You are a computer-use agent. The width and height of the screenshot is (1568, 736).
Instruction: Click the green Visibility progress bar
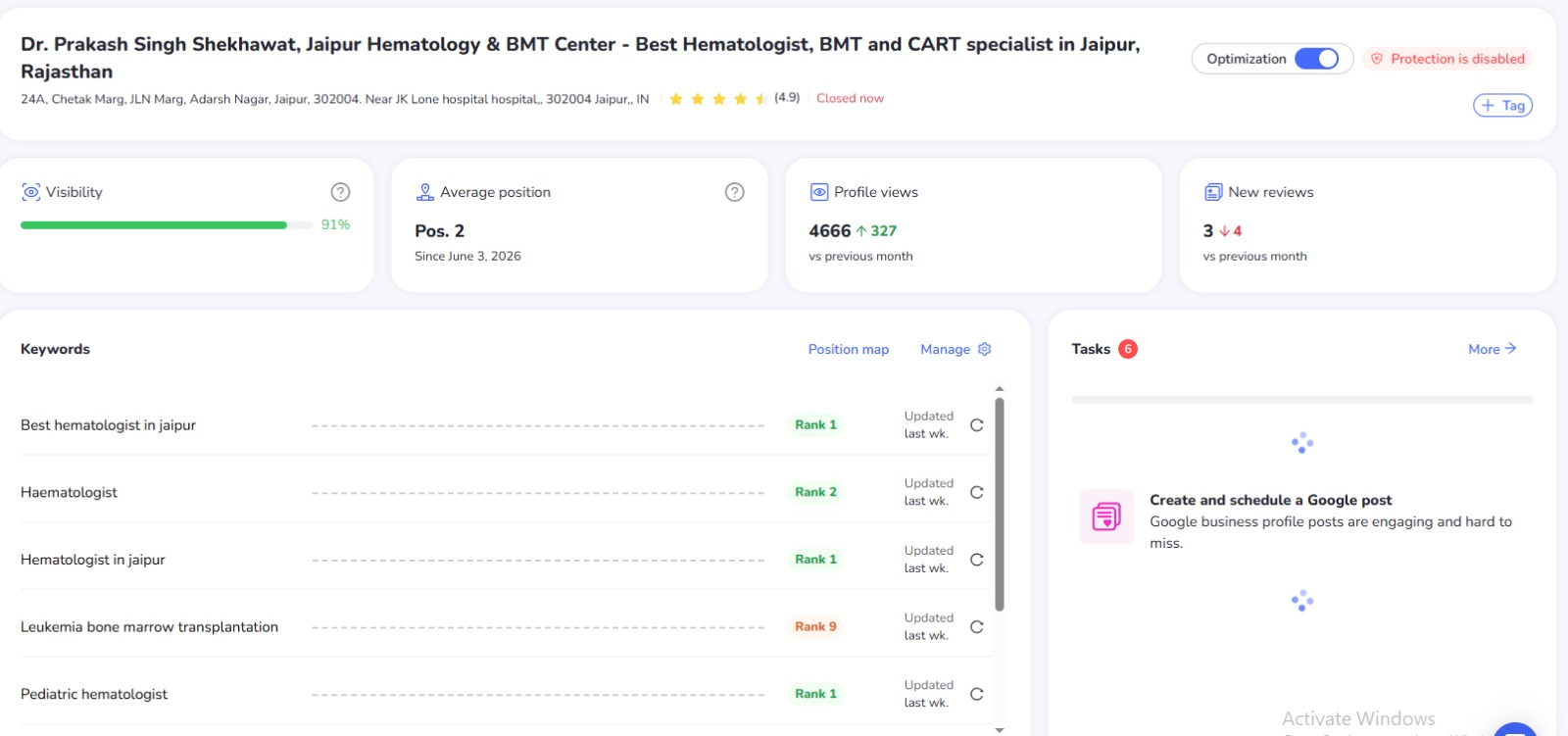[x=154, y=225]
